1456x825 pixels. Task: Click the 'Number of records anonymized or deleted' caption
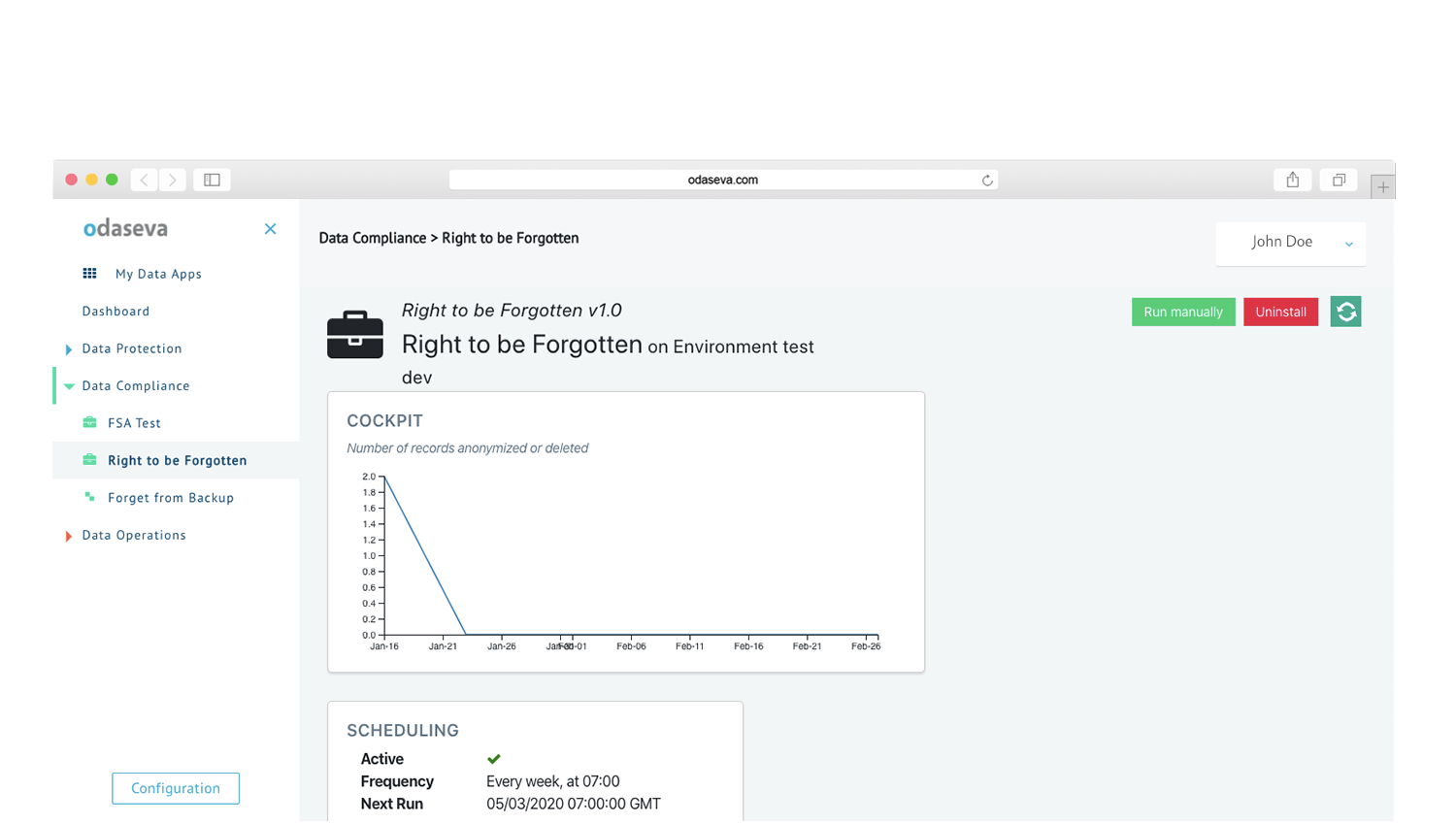468,448
